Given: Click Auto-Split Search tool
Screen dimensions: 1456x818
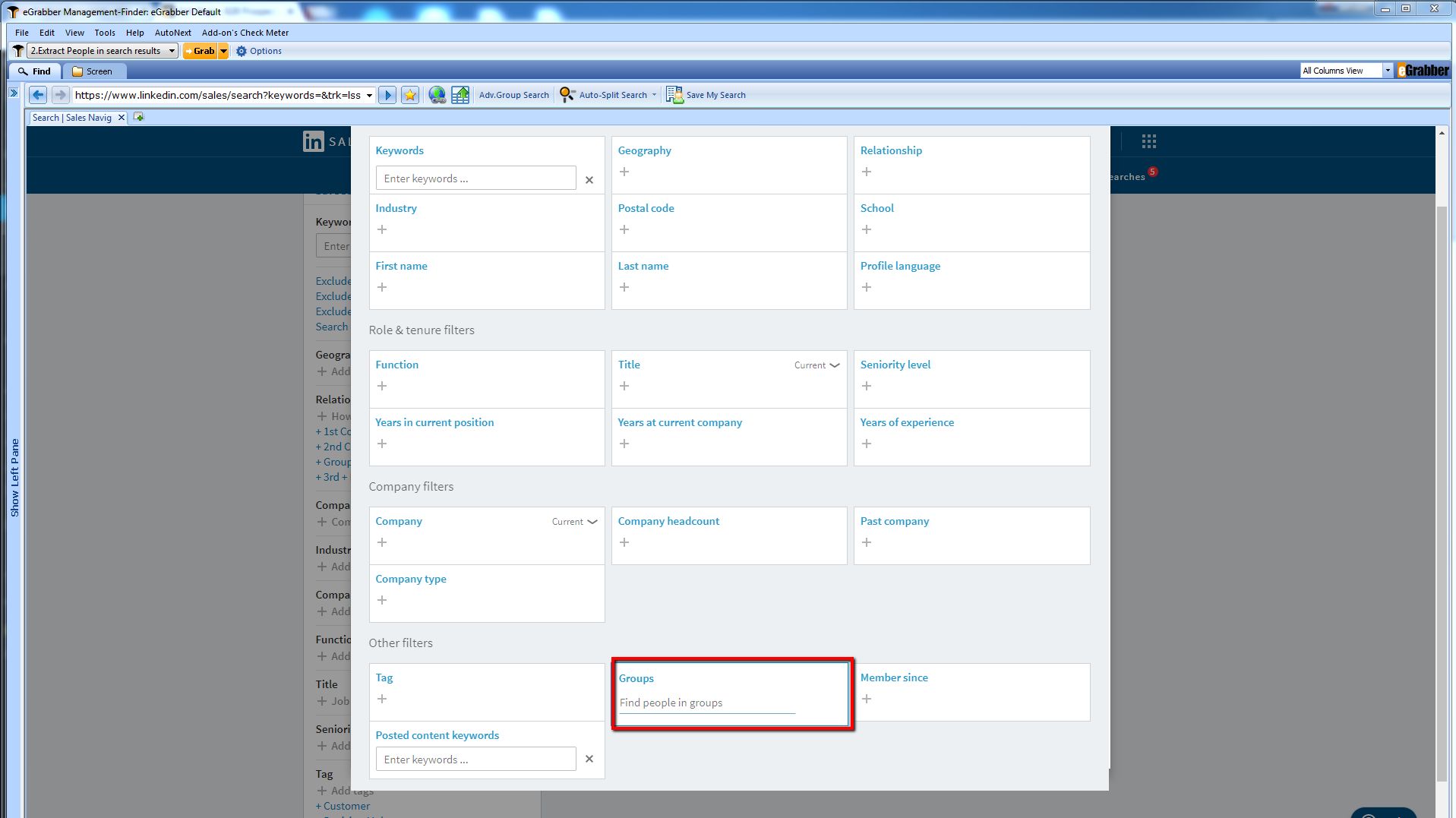Looking at the screenshot, I should click(x=605, y=95).
